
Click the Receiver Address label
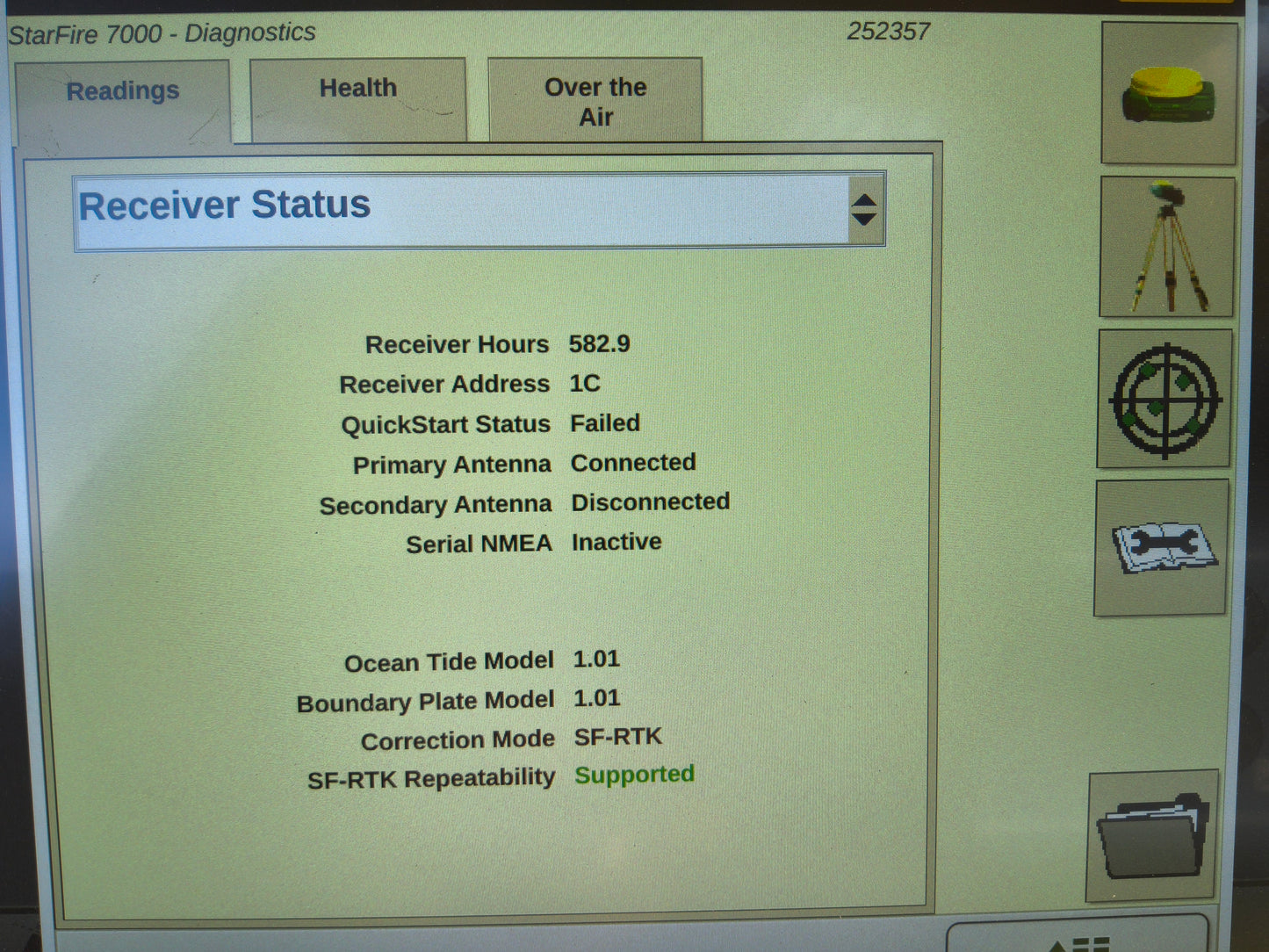[444, 385]
